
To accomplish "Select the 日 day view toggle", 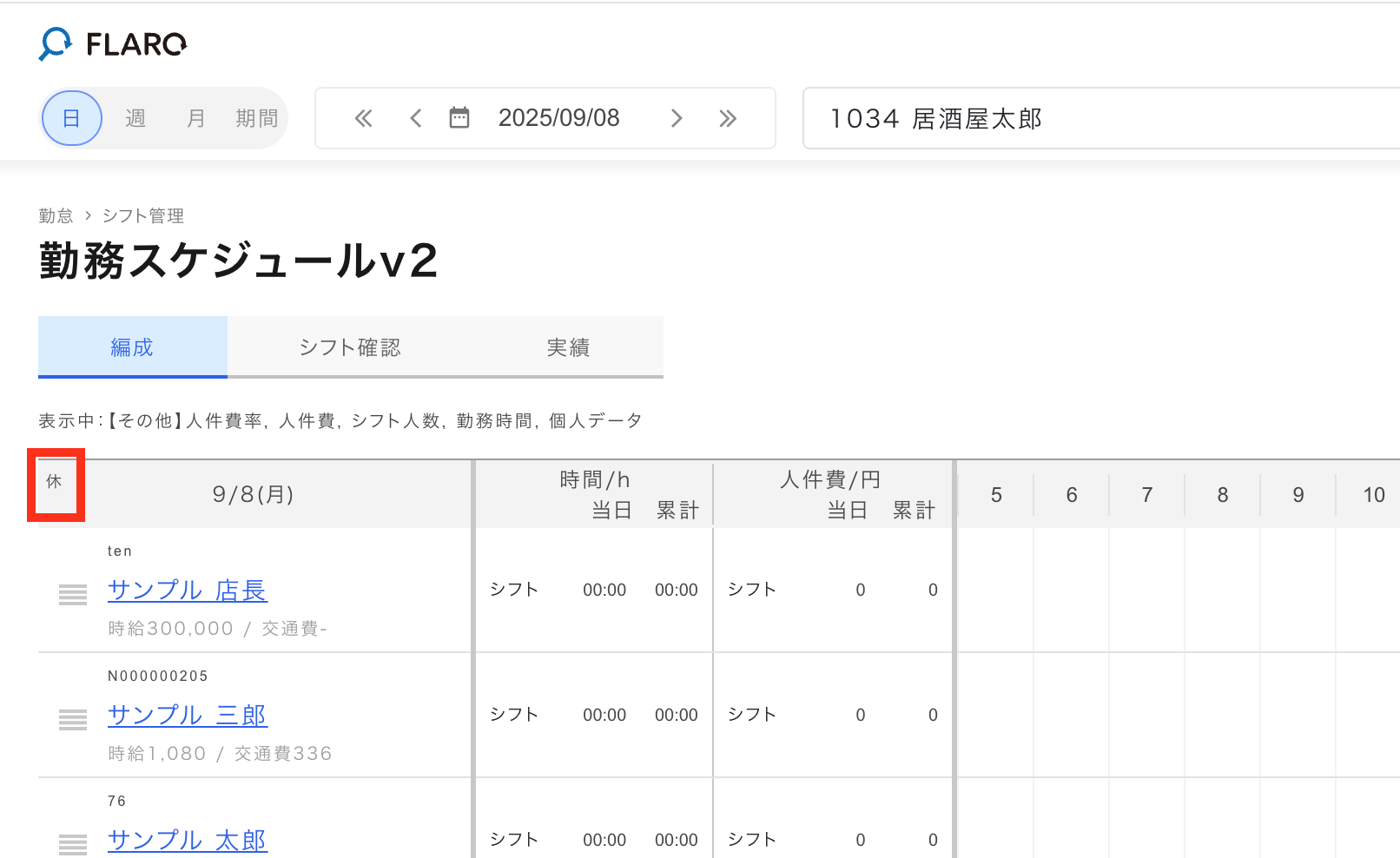I will click(72, 118).
